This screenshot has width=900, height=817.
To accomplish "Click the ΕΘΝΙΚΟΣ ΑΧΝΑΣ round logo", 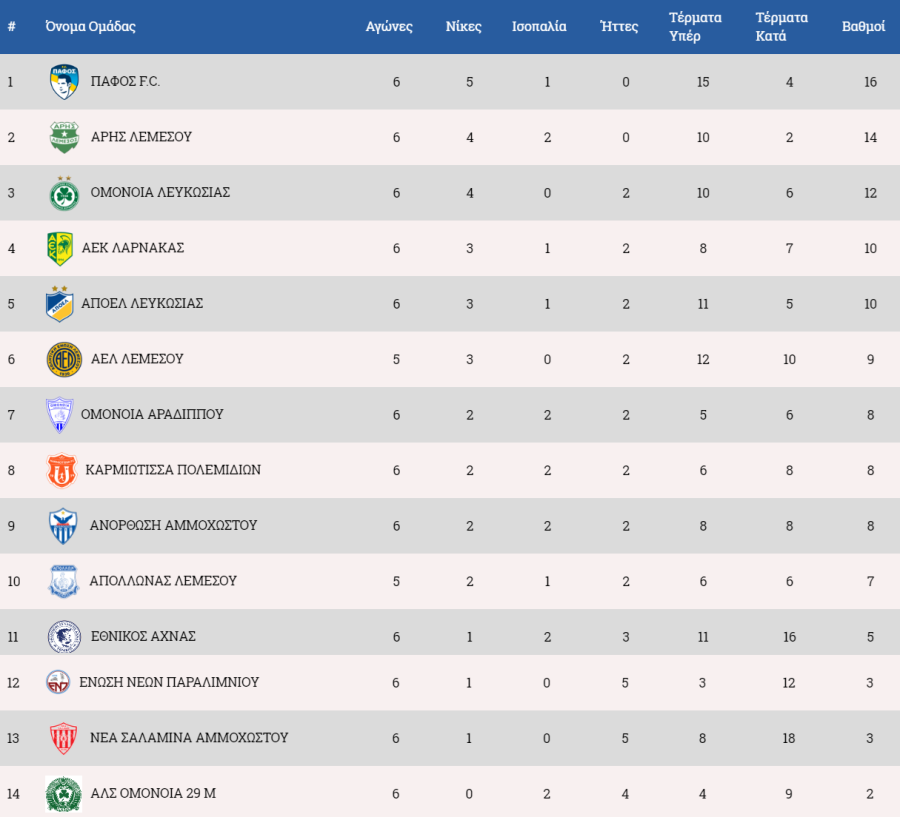I will (64, 636).
